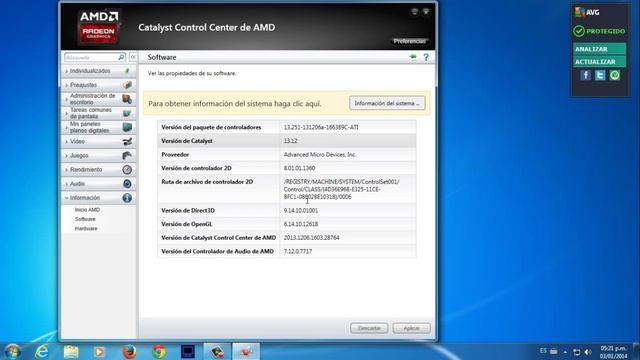Open Firefox from the taskbar
The width and height of the screenshot is (640, 360).
(129, 351)
